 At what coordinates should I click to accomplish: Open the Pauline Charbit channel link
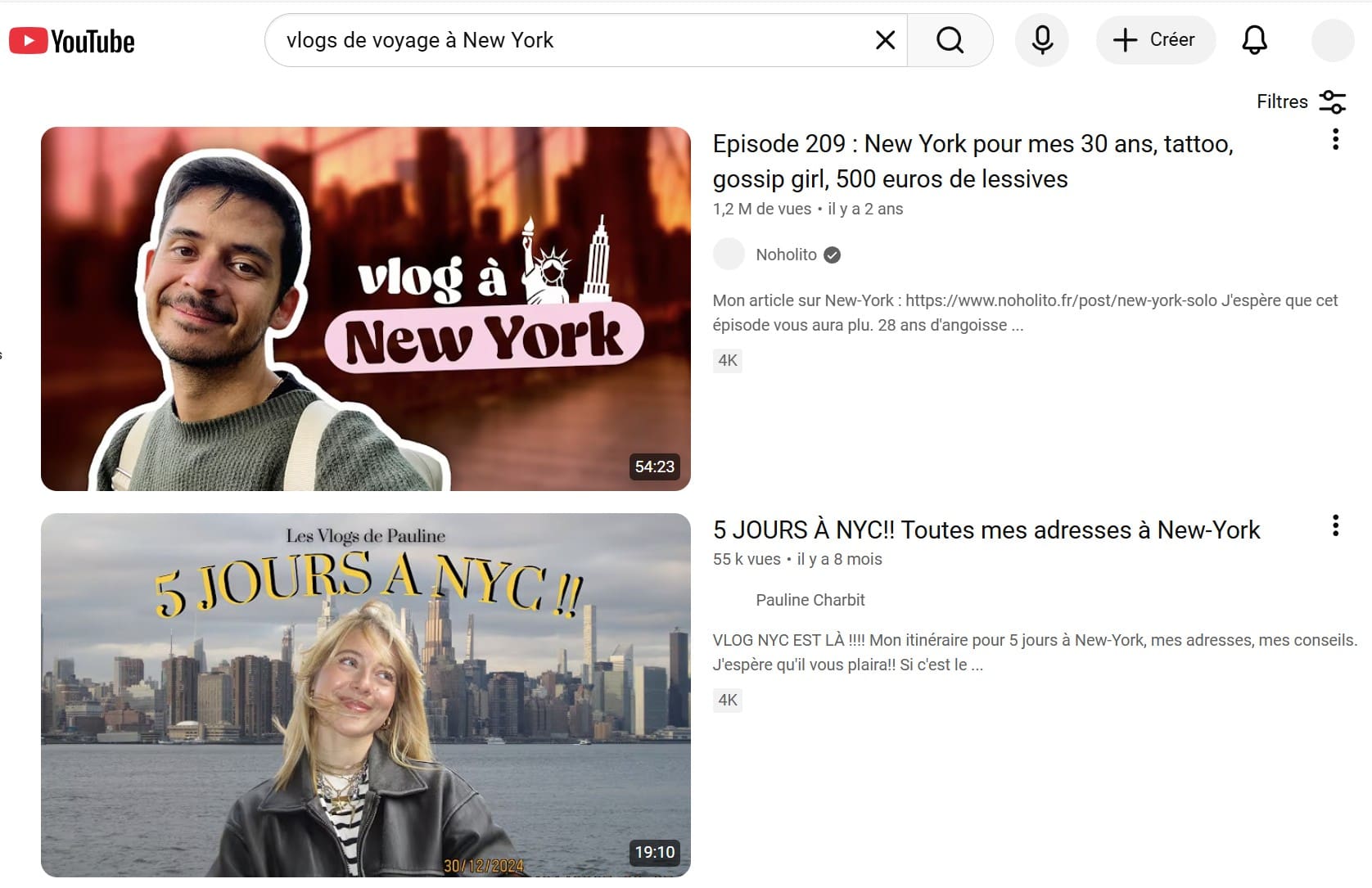810,600
